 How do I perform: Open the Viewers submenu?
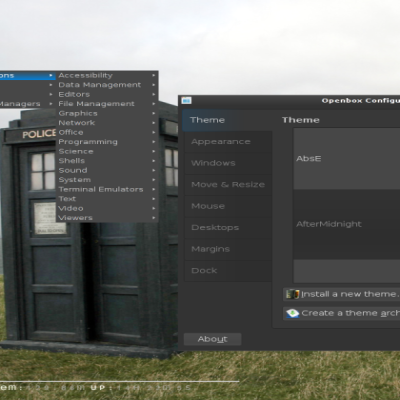107,218
